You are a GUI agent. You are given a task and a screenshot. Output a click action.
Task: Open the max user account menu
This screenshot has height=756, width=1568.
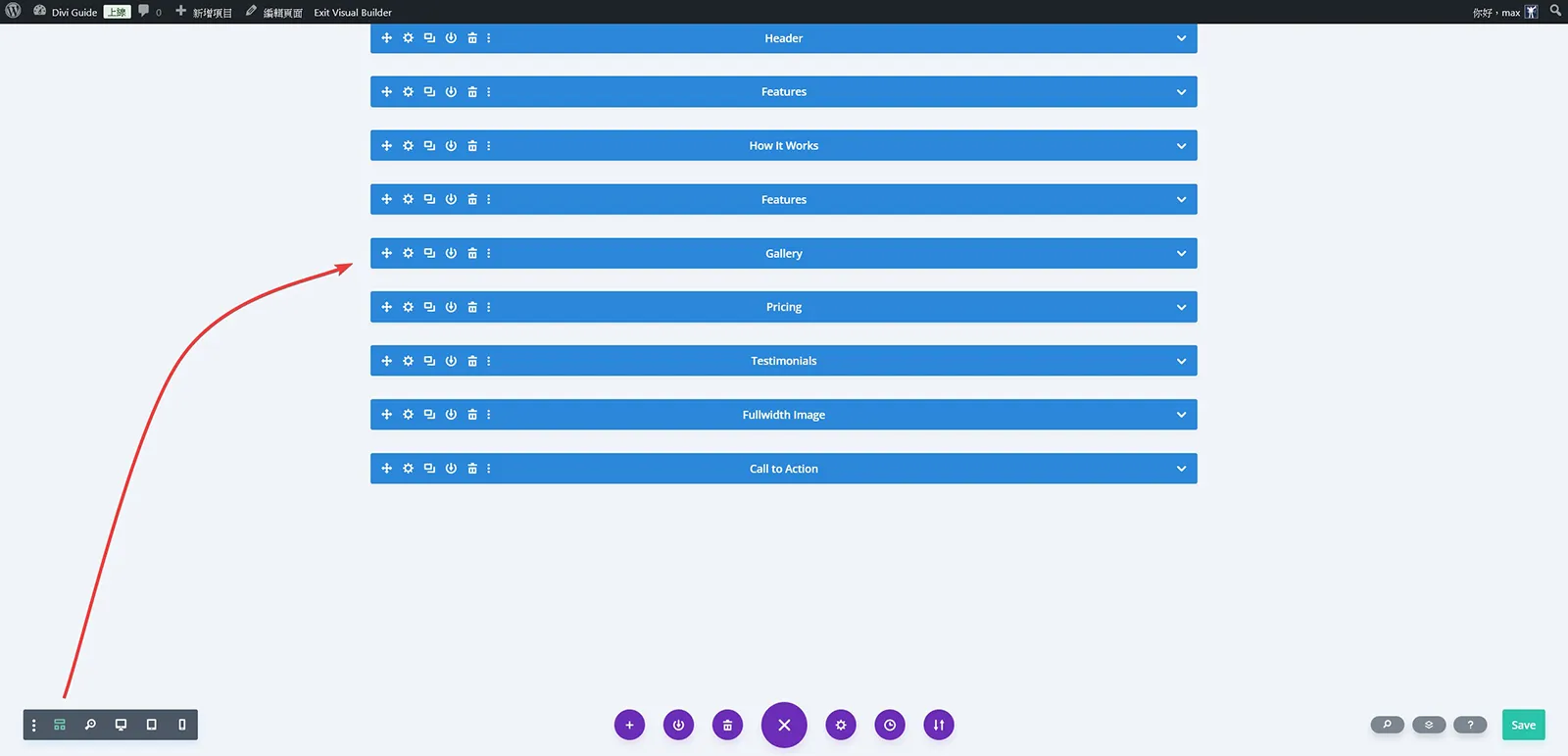coord(1505,12)
